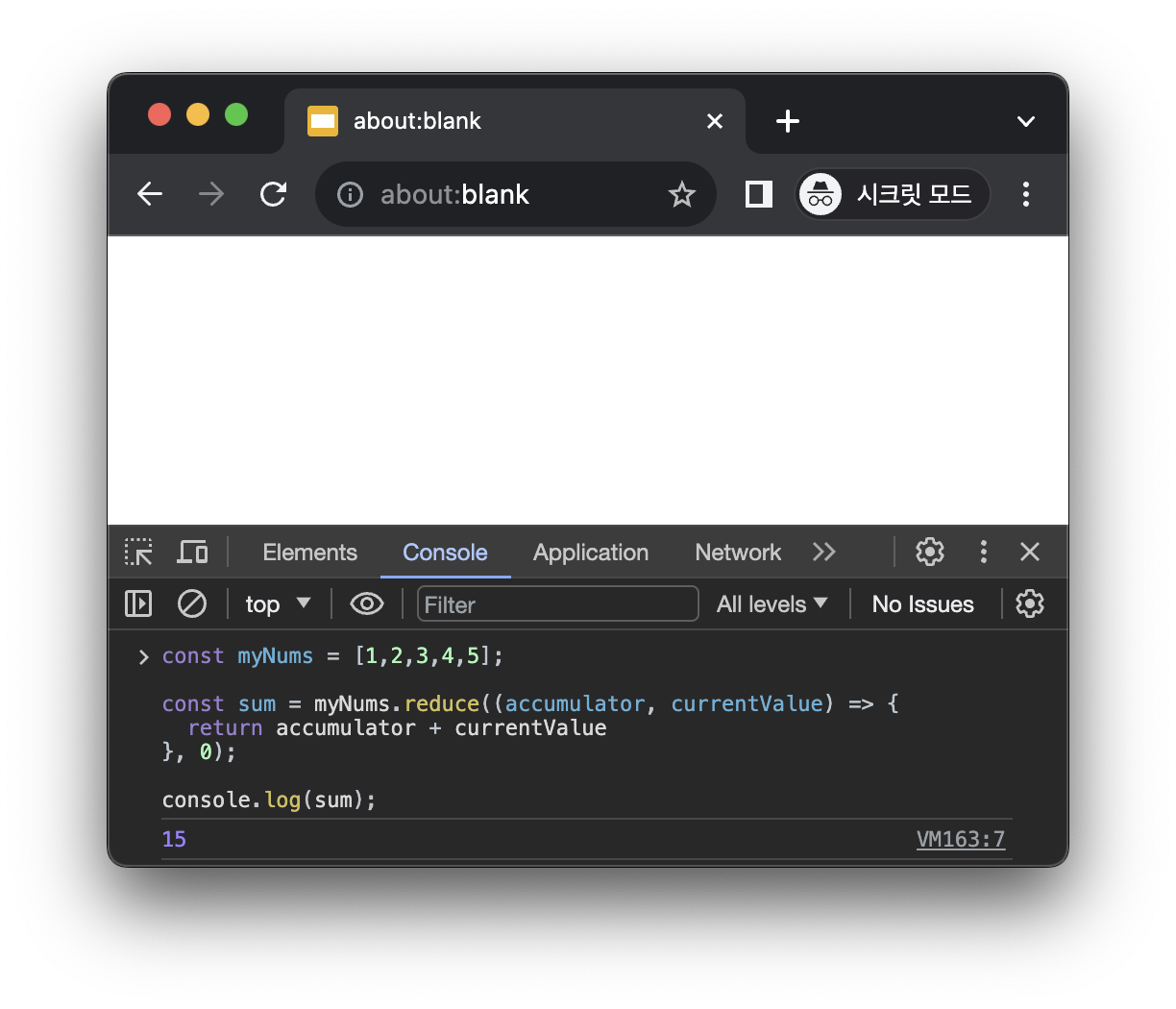This screenshot has width=1176, height=1009.
Task: Focus the console Filter input field
Action: pyautogui.click(x=557, y=603)
